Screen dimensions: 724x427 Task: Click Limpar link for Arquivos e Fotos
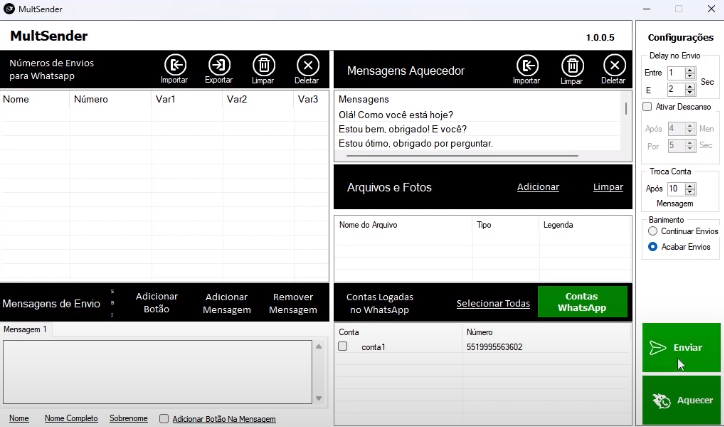point(608,187)
